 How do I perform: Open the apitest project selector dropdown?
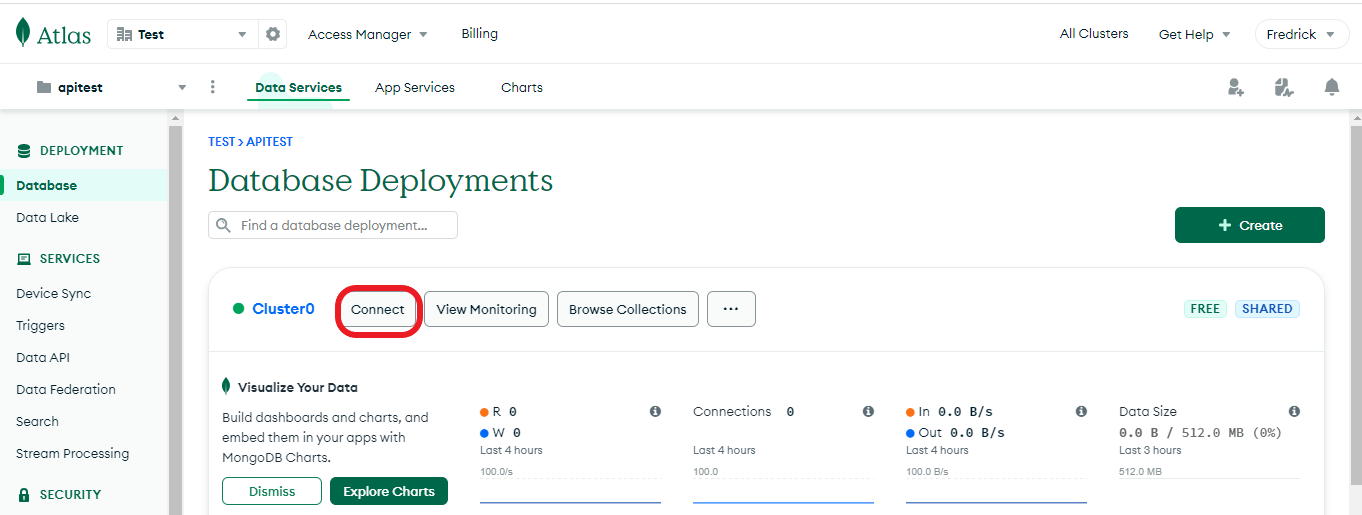pos(111,87)
